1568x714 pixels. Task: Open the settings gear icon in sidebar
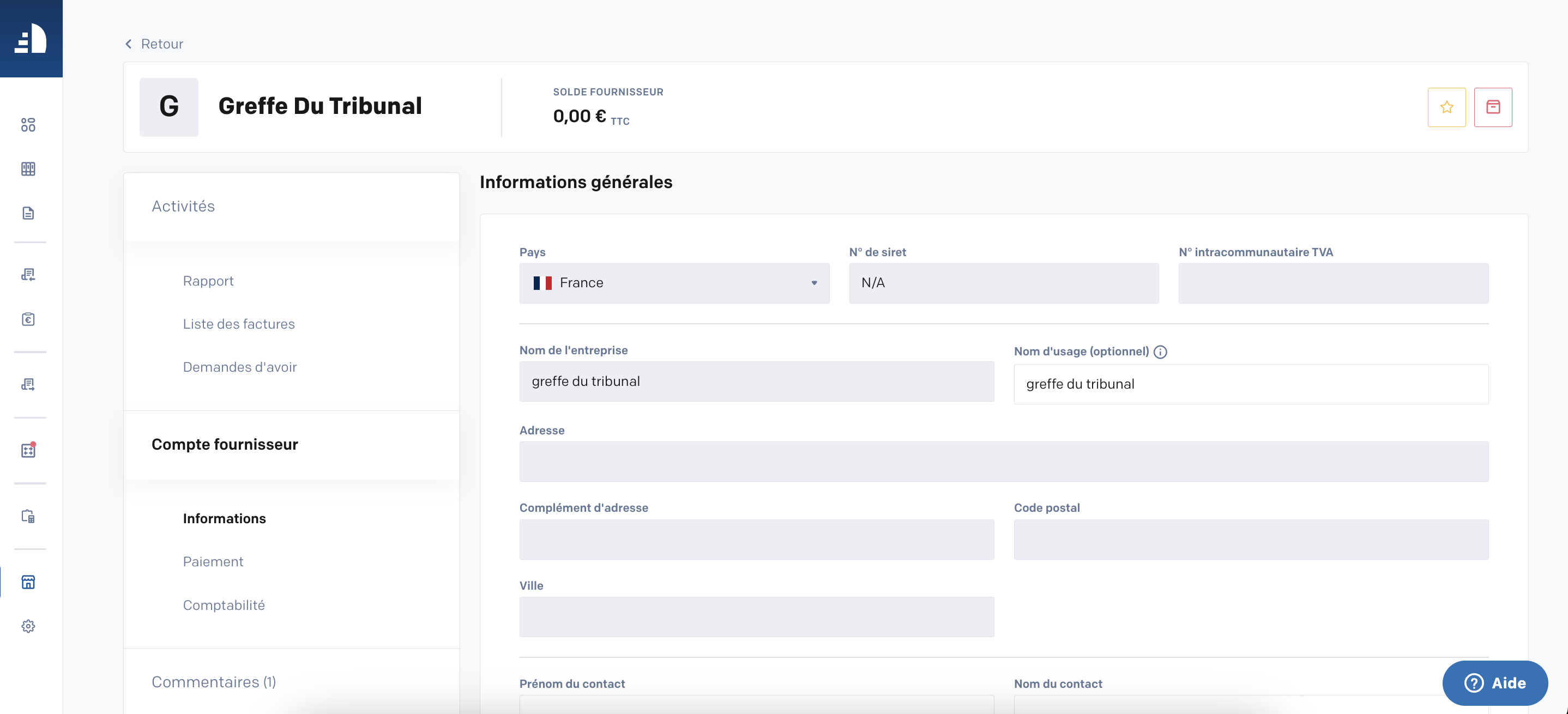(x=28, y=626)
